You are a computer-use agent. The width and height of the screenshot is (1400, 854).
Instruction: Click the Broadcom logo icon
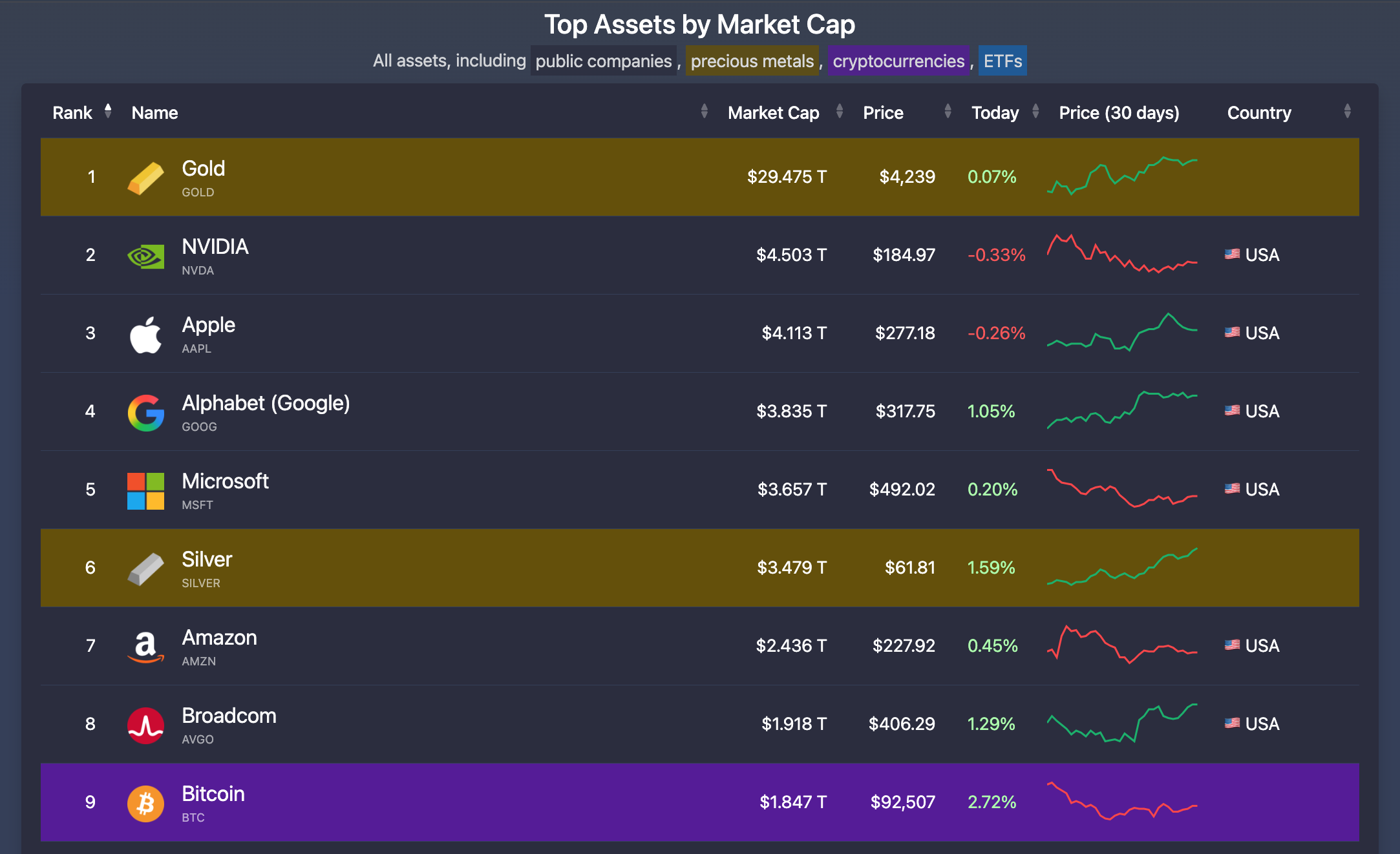click(x=145, y=725)
